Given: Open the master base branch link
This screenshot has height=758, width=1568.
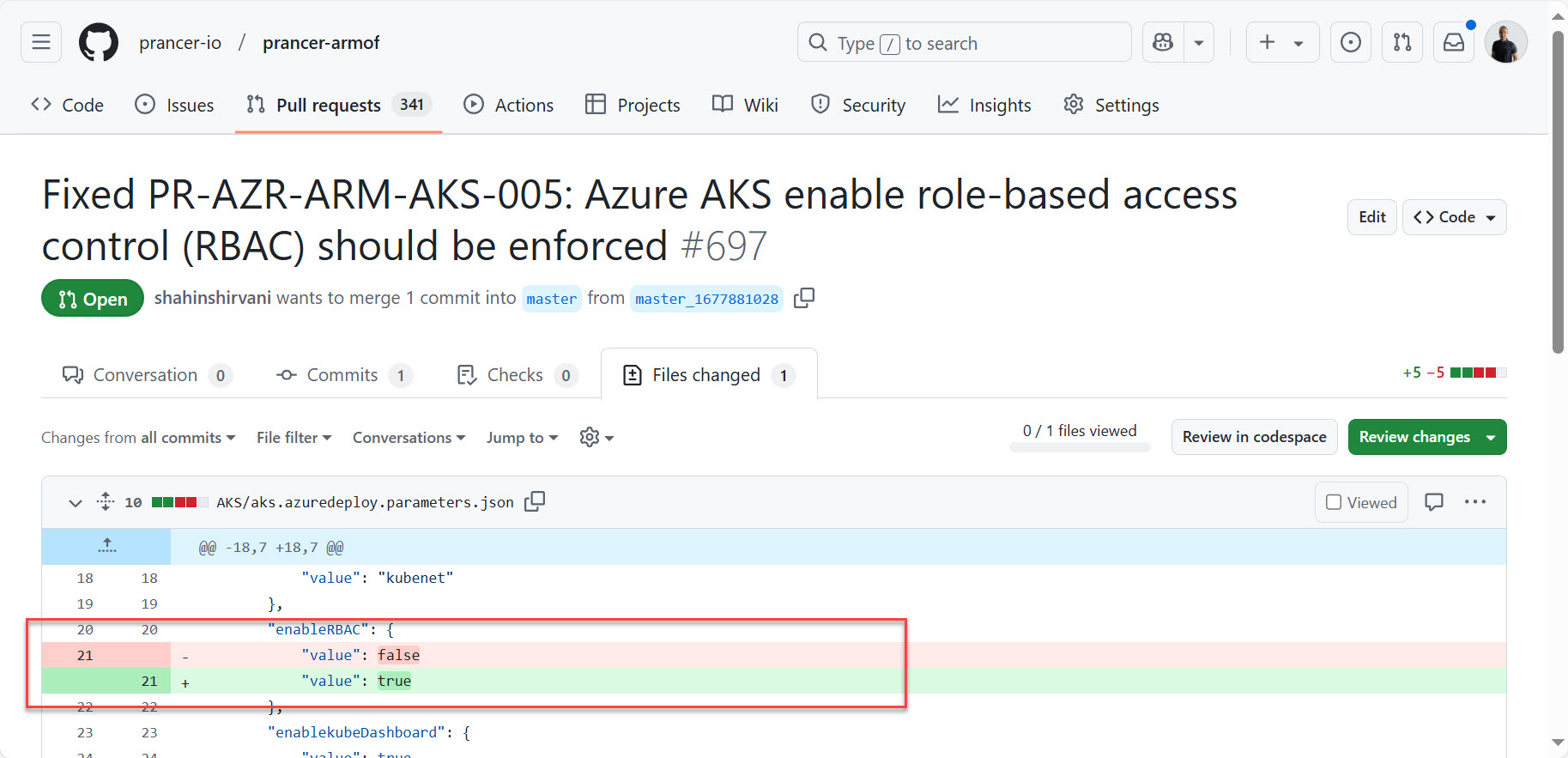Looking at the screenshot, I should [551, 299].
